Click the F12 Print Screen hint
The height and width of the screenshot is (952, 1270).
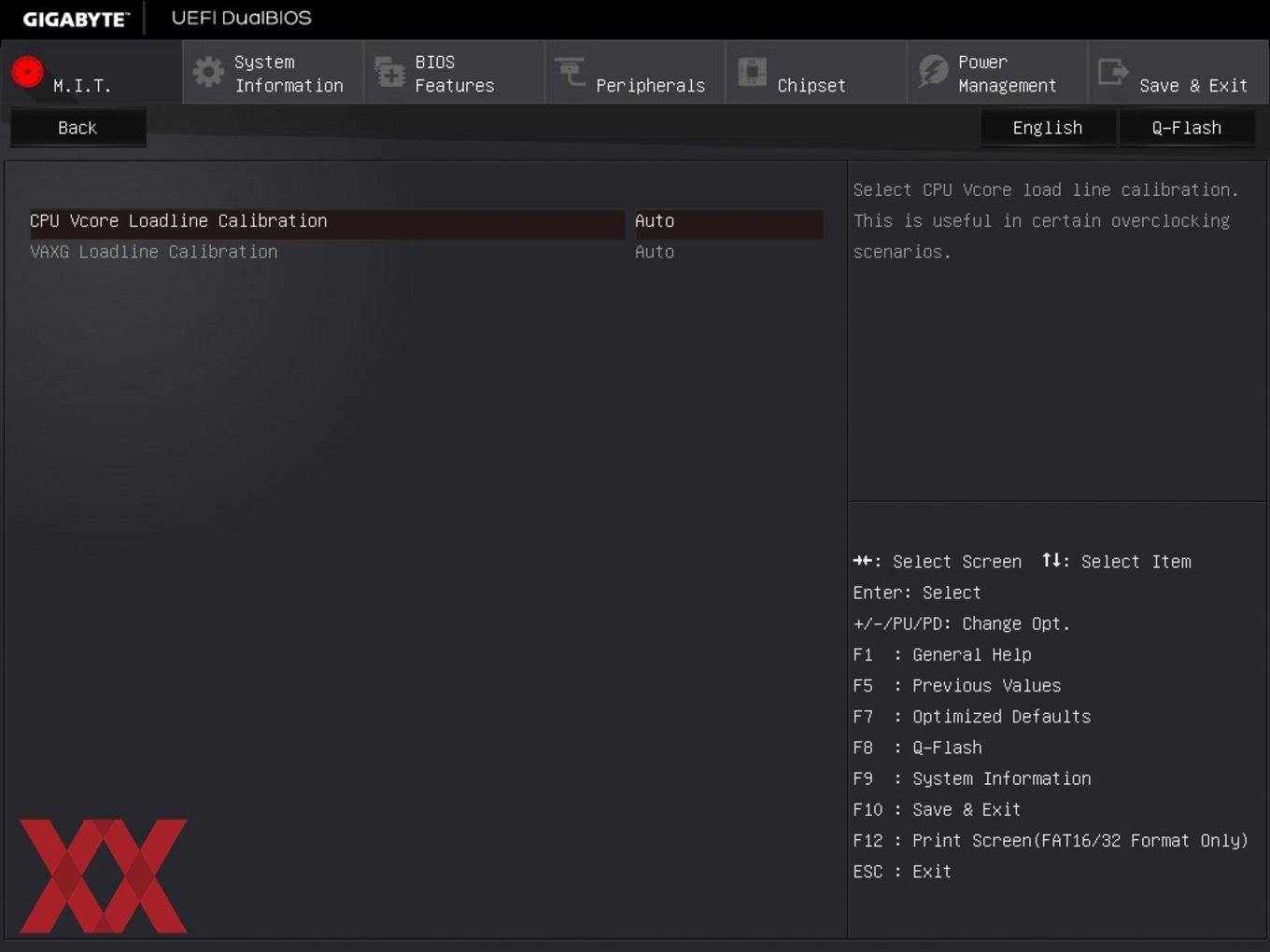1051,841
